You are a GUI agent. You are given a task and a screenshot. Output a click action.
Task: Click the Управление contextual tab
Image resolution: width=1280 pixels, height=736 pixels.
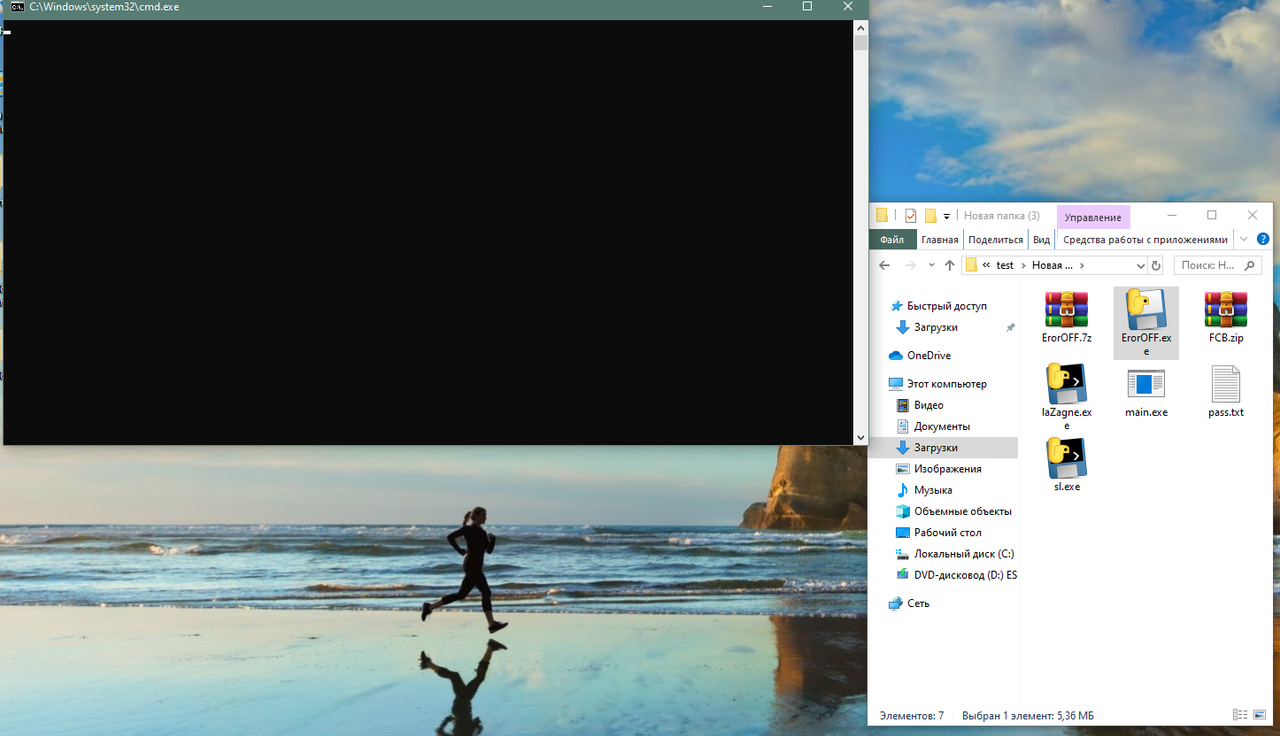(1093, 217)
